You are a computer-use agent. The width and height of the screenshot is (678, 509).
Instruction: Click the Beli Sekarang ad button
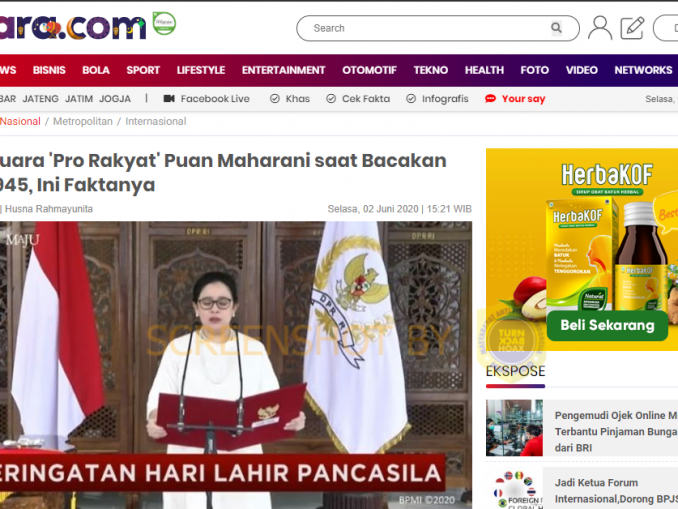tap(607, 325)
